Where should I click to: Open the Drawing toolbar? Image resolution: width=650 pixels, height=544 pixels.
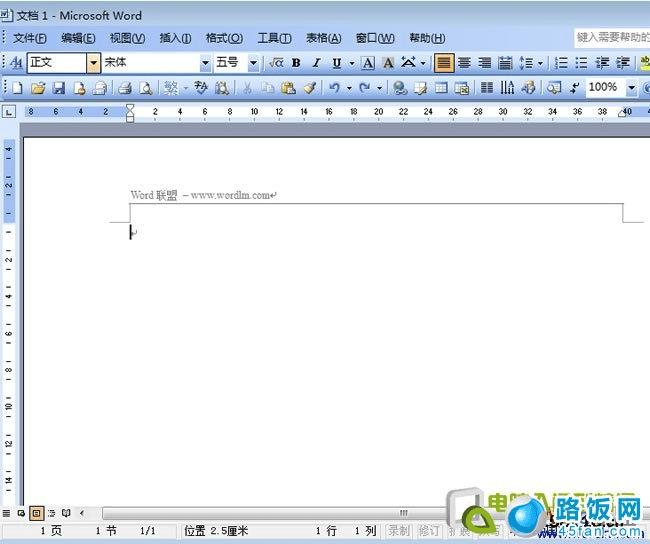click(x=528, y=88)
